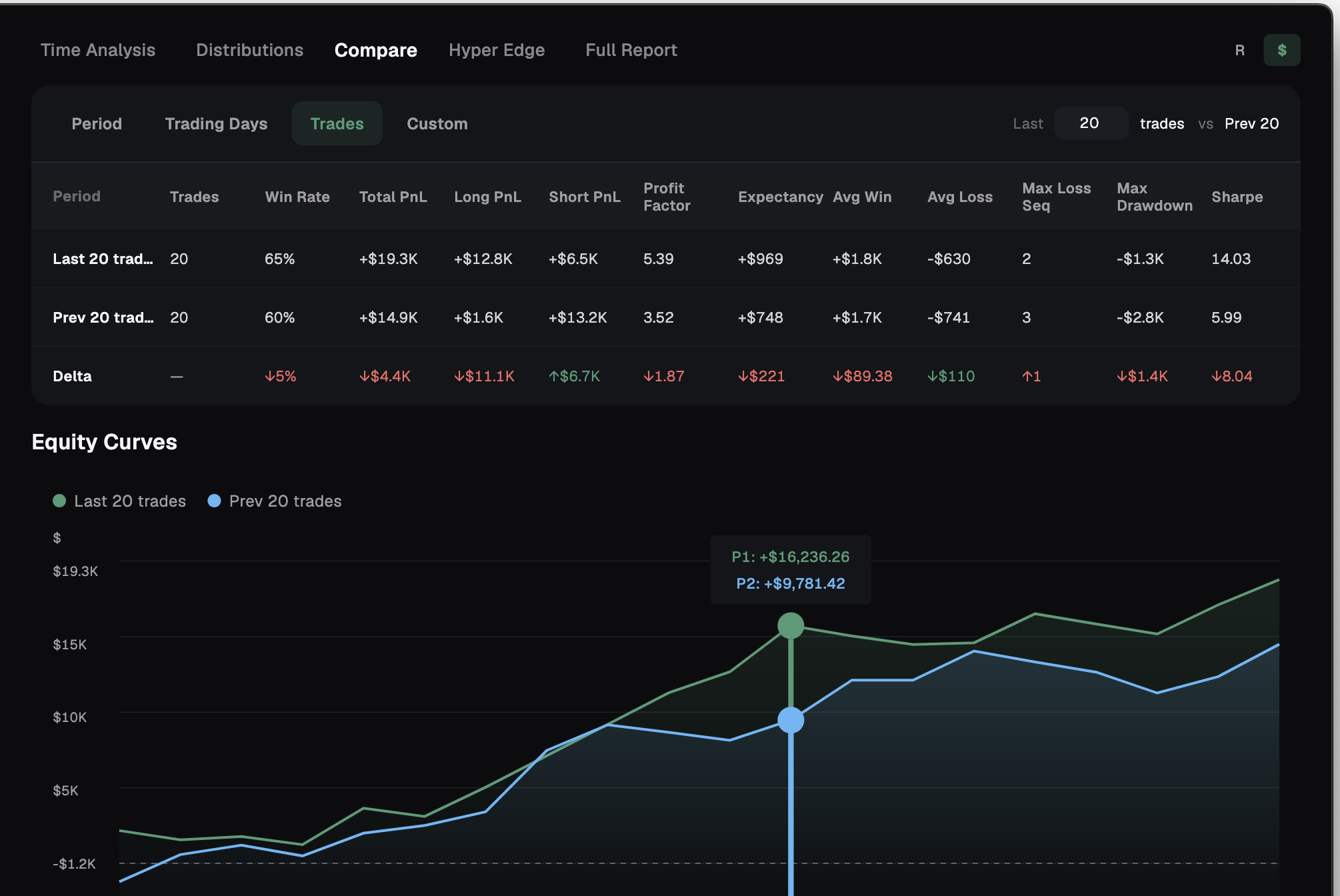Click the green P1 marker on the chart
Image resolution: width=1340 pixels, height=896 pixels.
tap(791, 625)
